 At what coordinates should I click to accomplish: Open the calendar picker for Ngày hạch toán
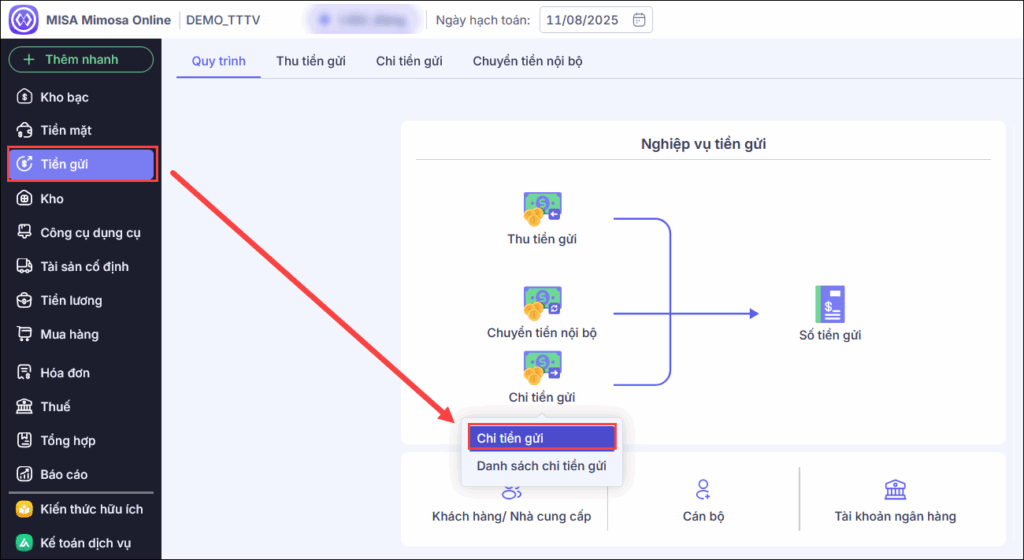[x=639, y=20]
